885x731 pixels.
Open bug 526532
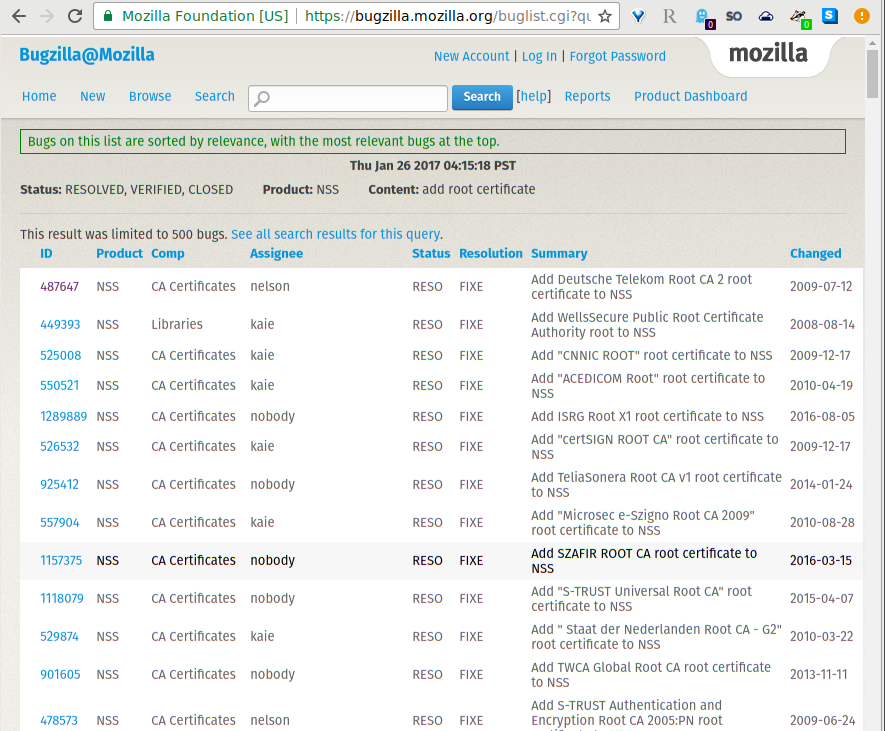click(x=59, y=447)
